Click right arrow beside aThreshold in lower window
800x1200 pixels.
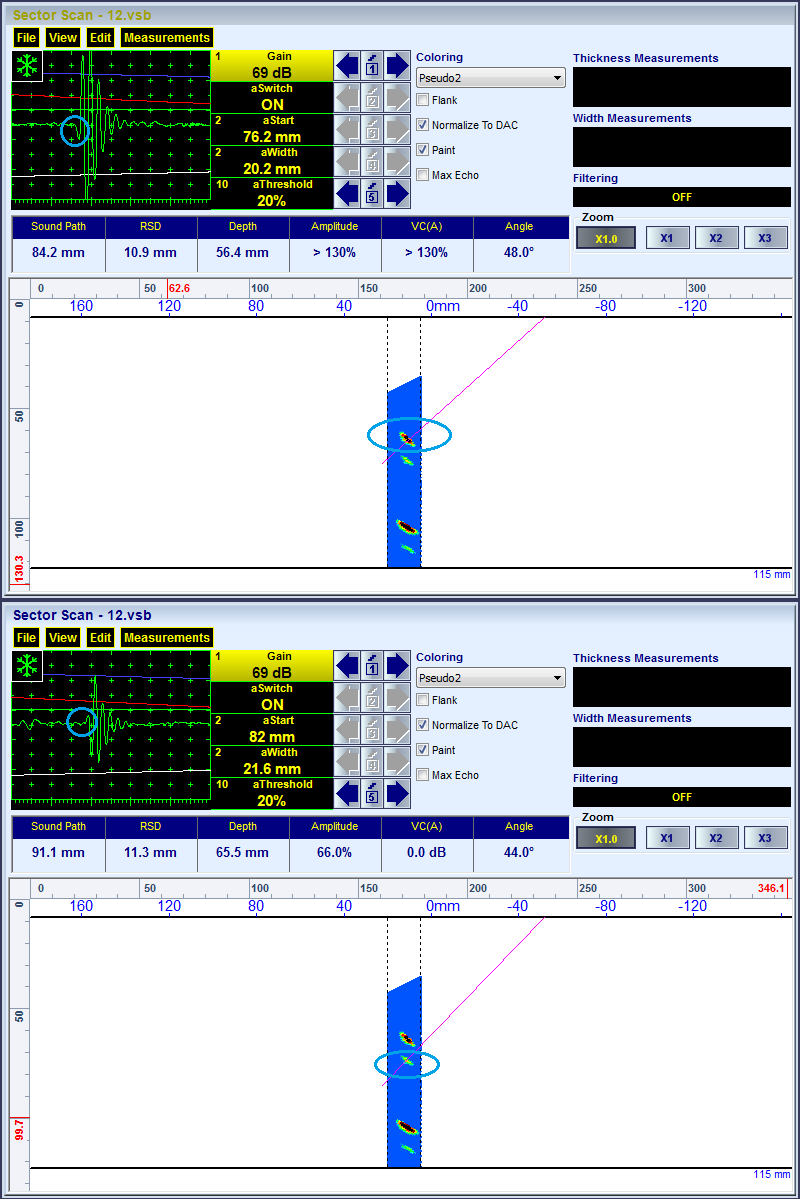click(x=398, y=793)
